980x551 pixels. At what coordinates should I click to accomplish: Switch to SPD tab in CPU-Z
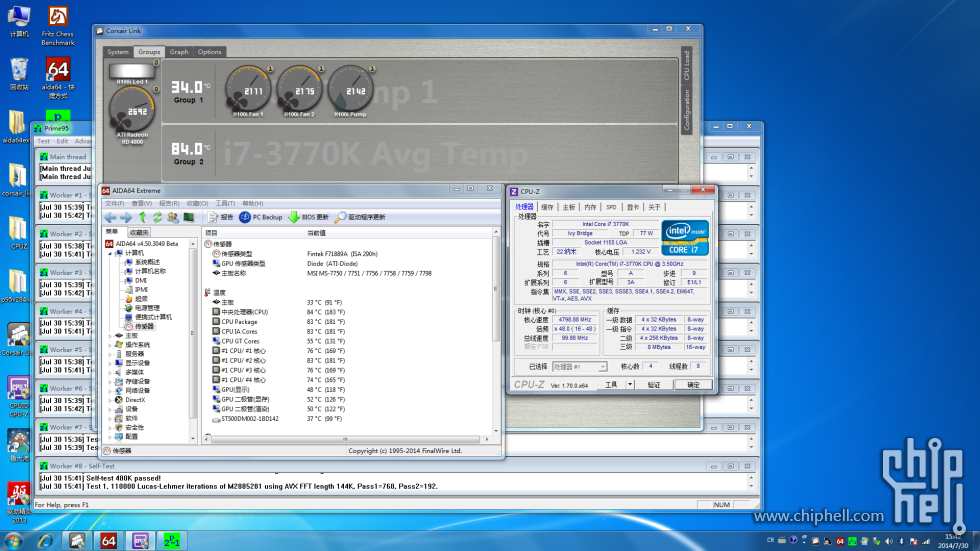click(x=611, y=207)
